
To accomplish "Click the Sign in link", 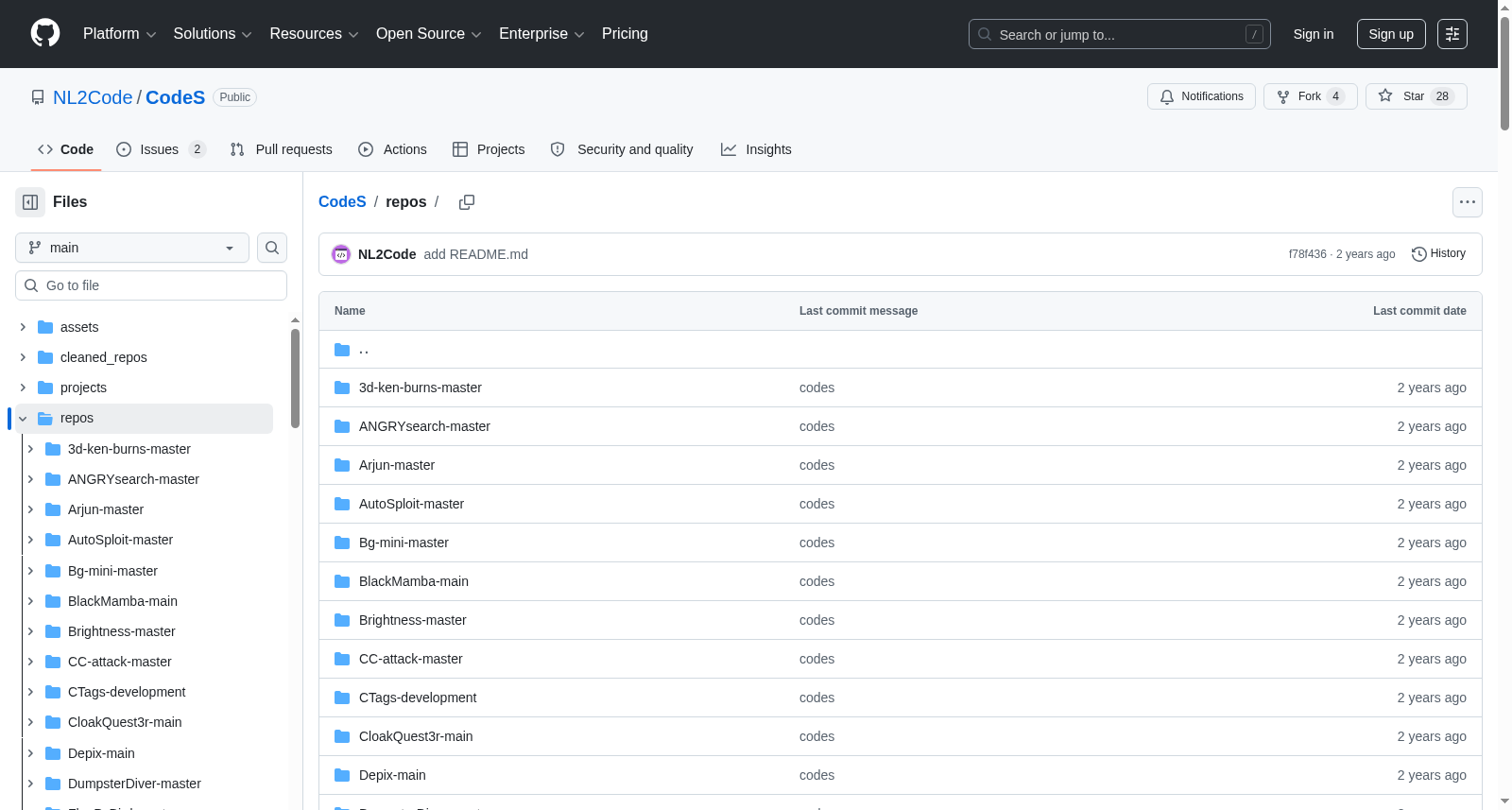I will point(1314,34).
